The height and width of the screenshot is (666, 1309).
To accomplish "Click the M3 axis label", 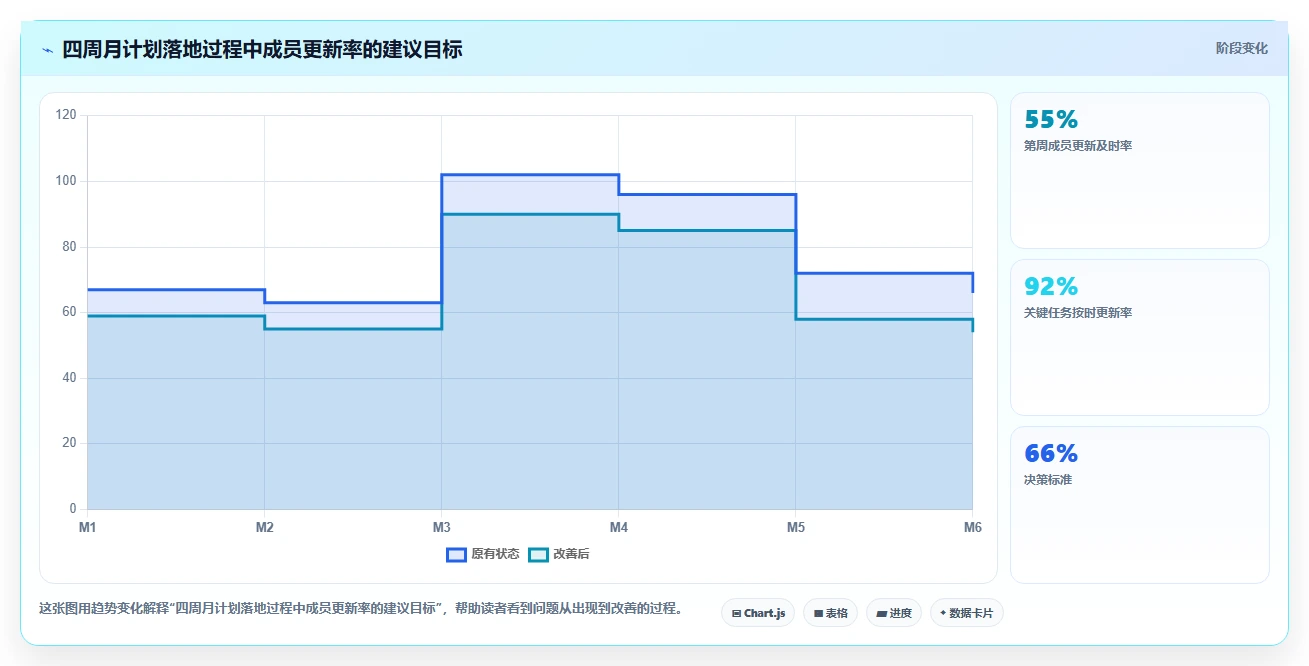I will [441, 527].
